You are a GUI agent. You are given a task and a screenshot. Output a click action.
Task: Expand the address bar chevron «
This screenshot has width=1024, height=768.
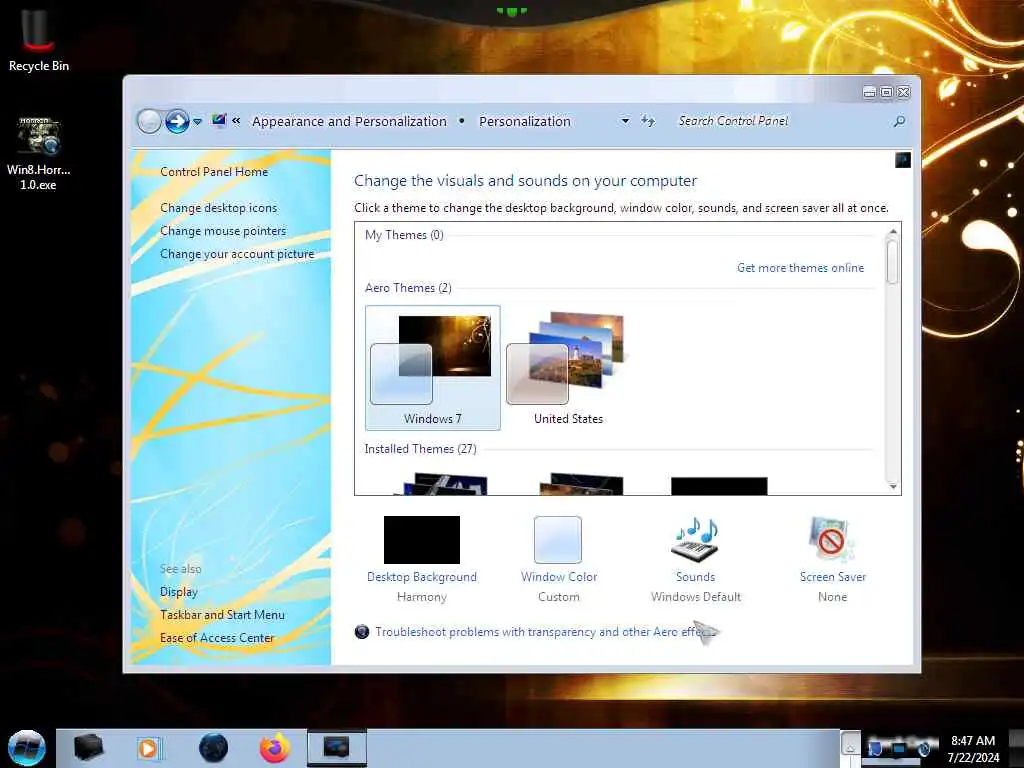(236, 121)
